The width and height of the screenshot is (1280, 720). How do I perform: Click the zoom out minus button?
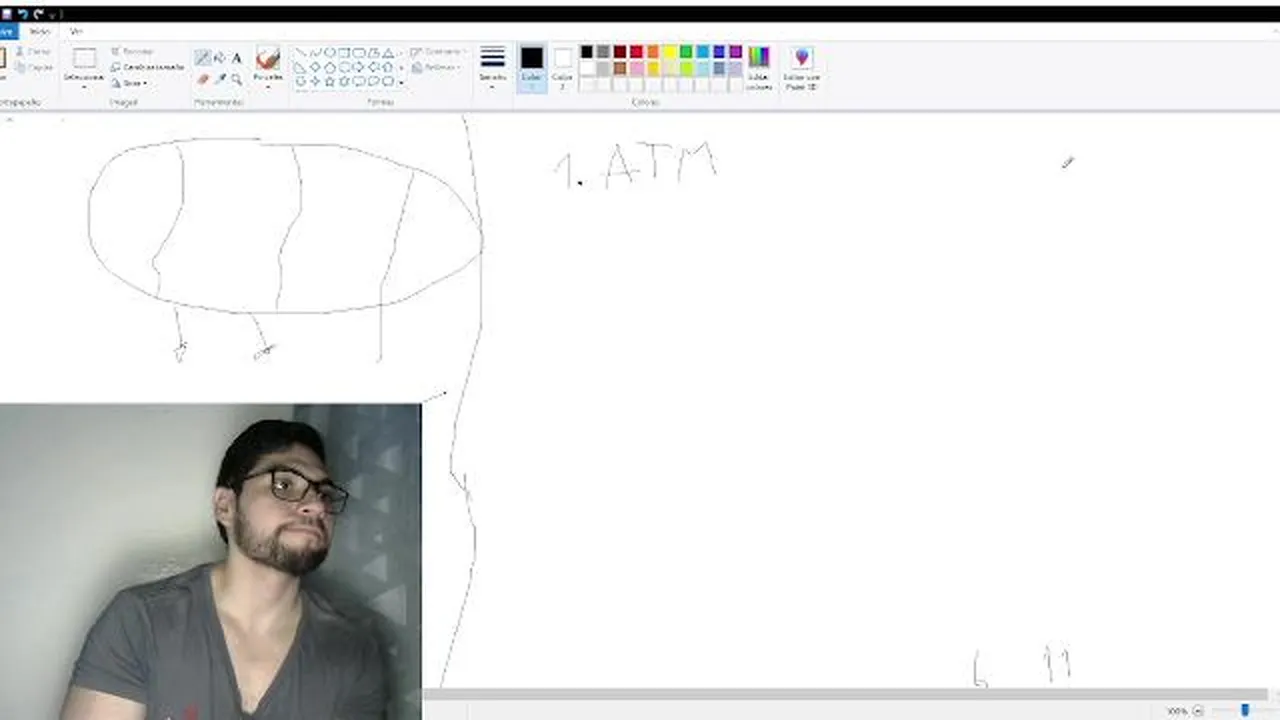click(1198, 711)
